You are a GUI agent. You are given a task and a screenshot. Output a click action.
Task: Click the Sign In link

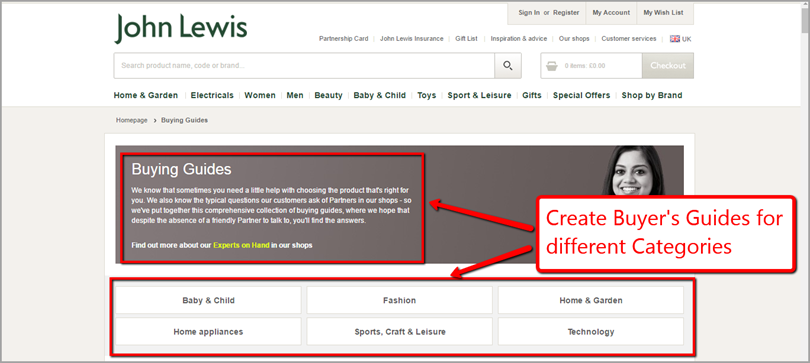pos(529,12)
